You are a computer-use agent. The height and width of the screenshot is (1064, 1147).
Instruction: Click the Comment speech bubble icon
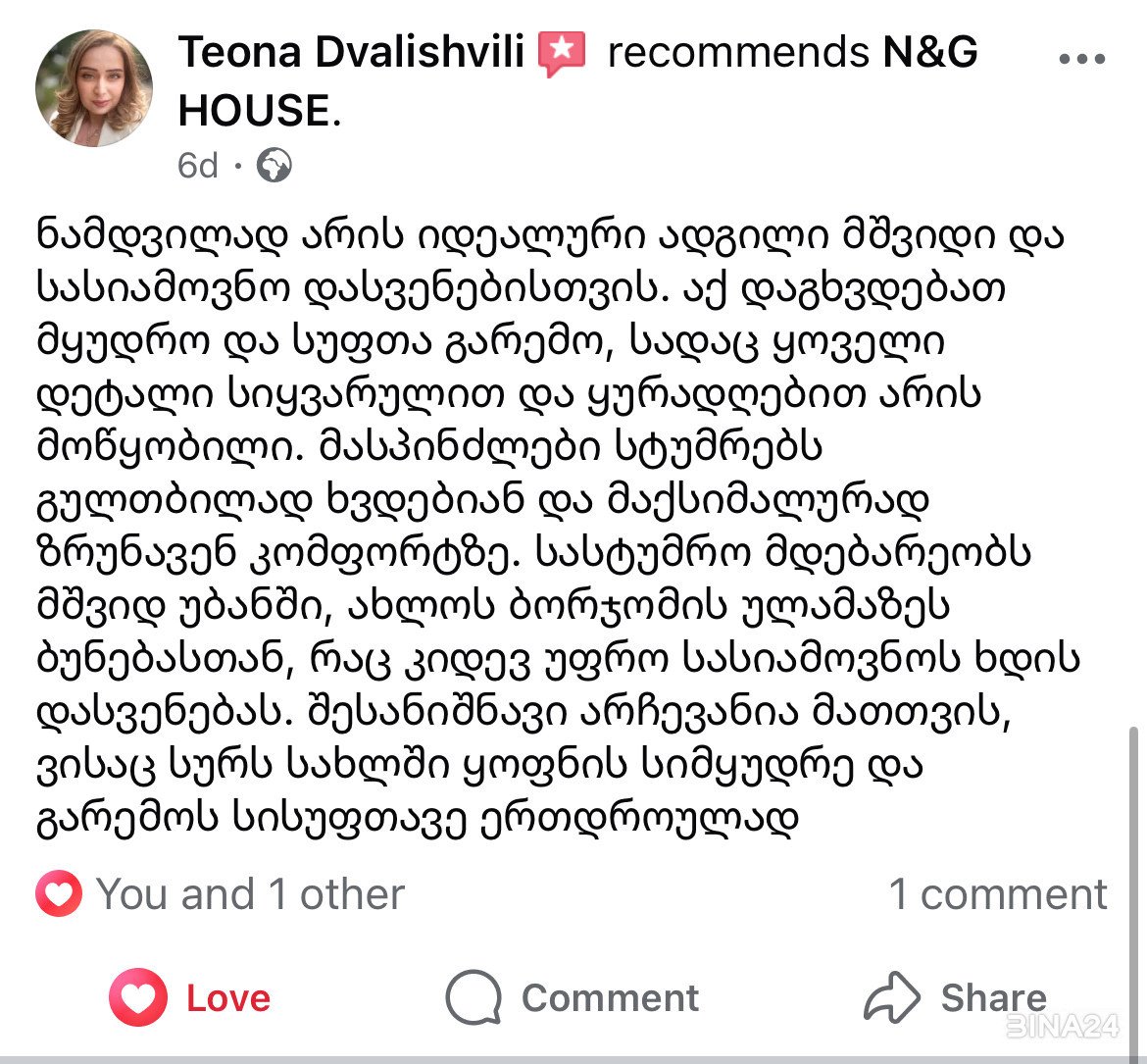474,997
